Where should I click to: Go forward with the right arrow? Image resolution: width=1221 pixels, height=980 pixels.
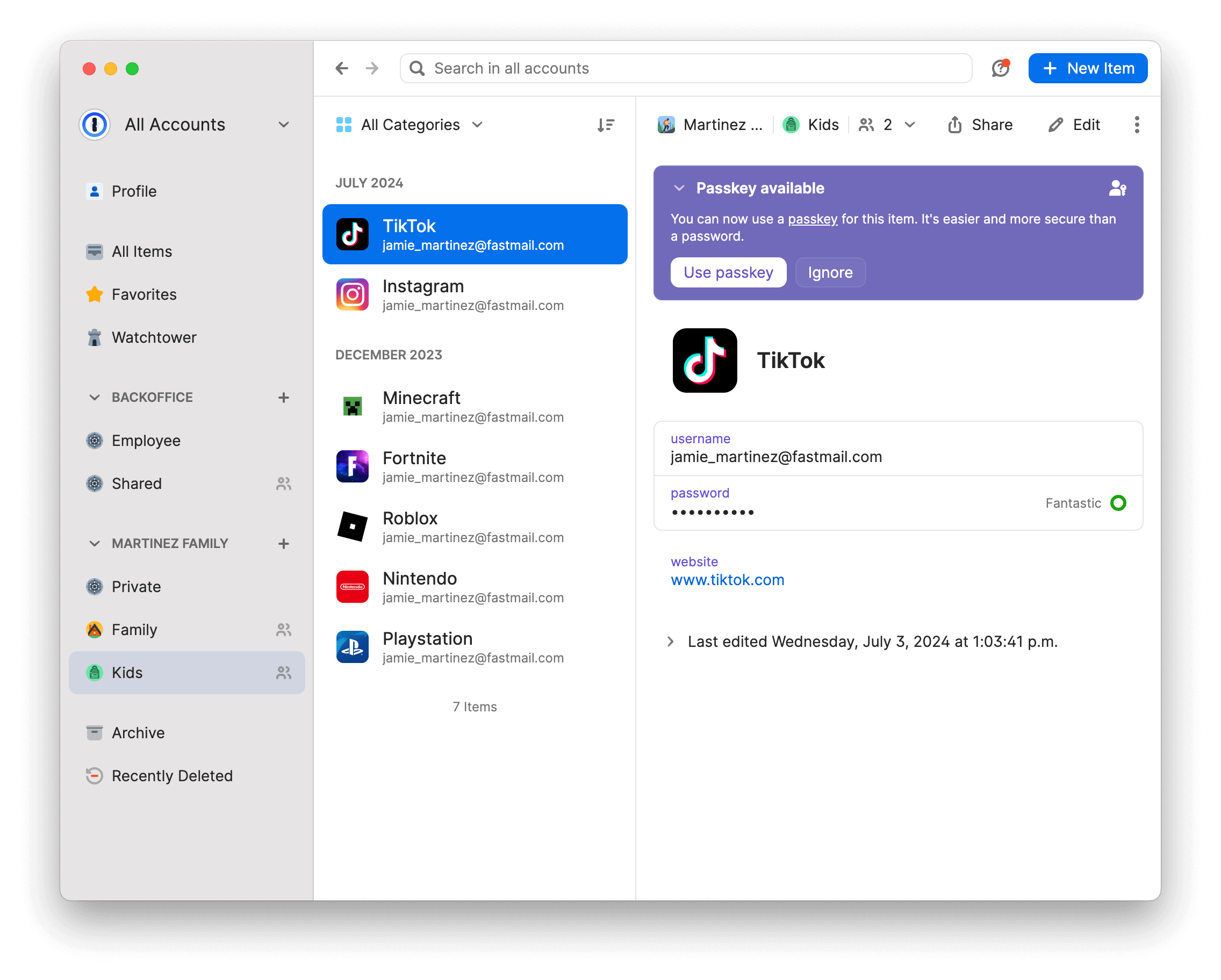[372, 69]
